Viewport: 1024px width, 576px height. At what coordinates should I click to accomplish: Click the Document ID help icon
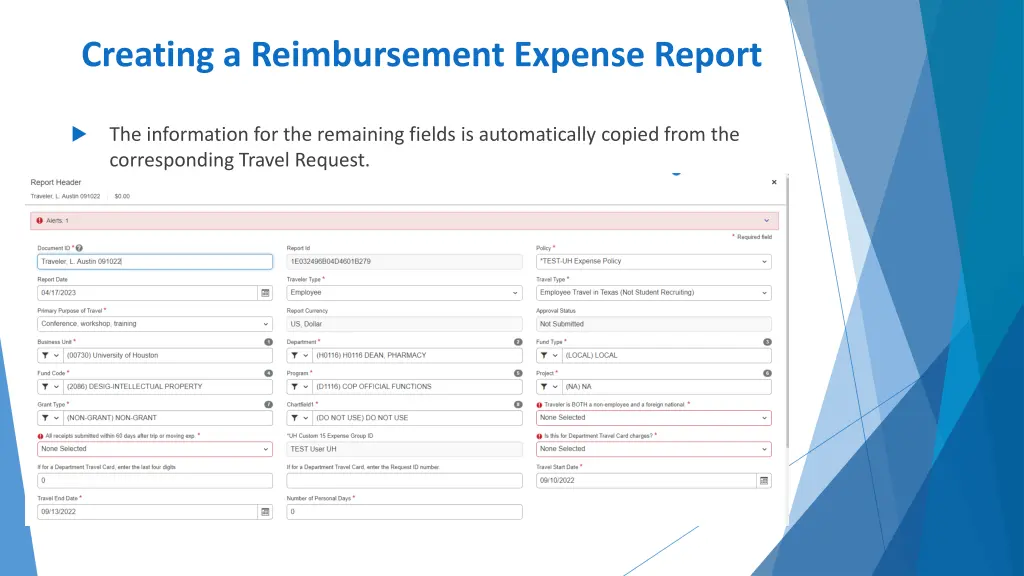click(x=79, y=248)
